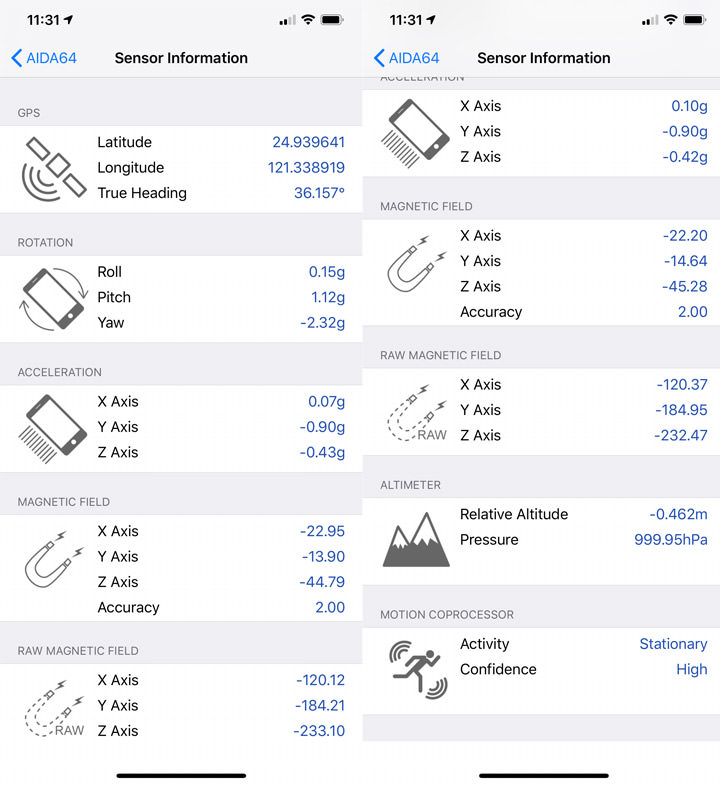Tap the Motion Coprocessor running figure icon
The width and height of the screenshot is (720, 785).
pyautogui.click(x=416, y=669)
